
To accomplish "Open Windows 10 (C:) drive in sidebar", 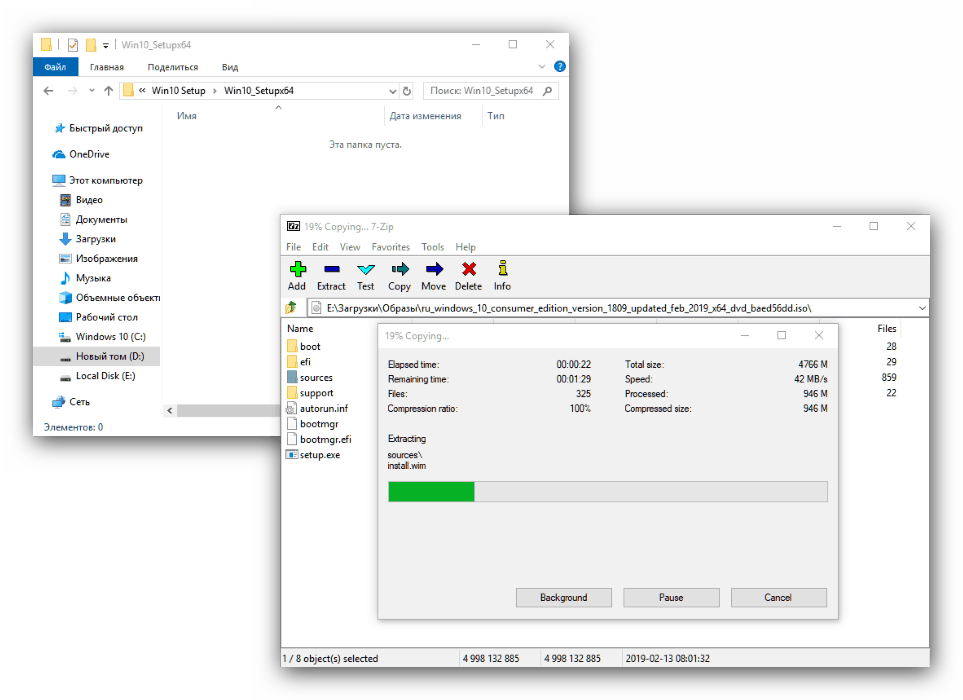I will pyautogui.click(x=102, y=336).
